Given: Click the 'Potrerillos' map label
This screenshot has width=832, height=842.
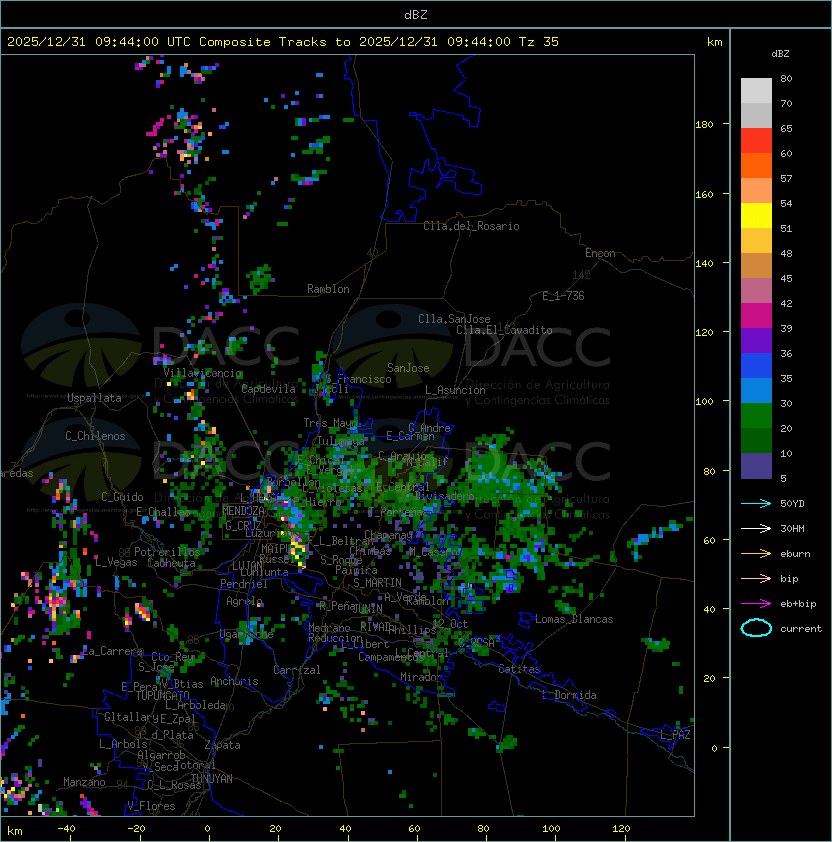Looking at the screenshot, I should [x=167, y=552].
